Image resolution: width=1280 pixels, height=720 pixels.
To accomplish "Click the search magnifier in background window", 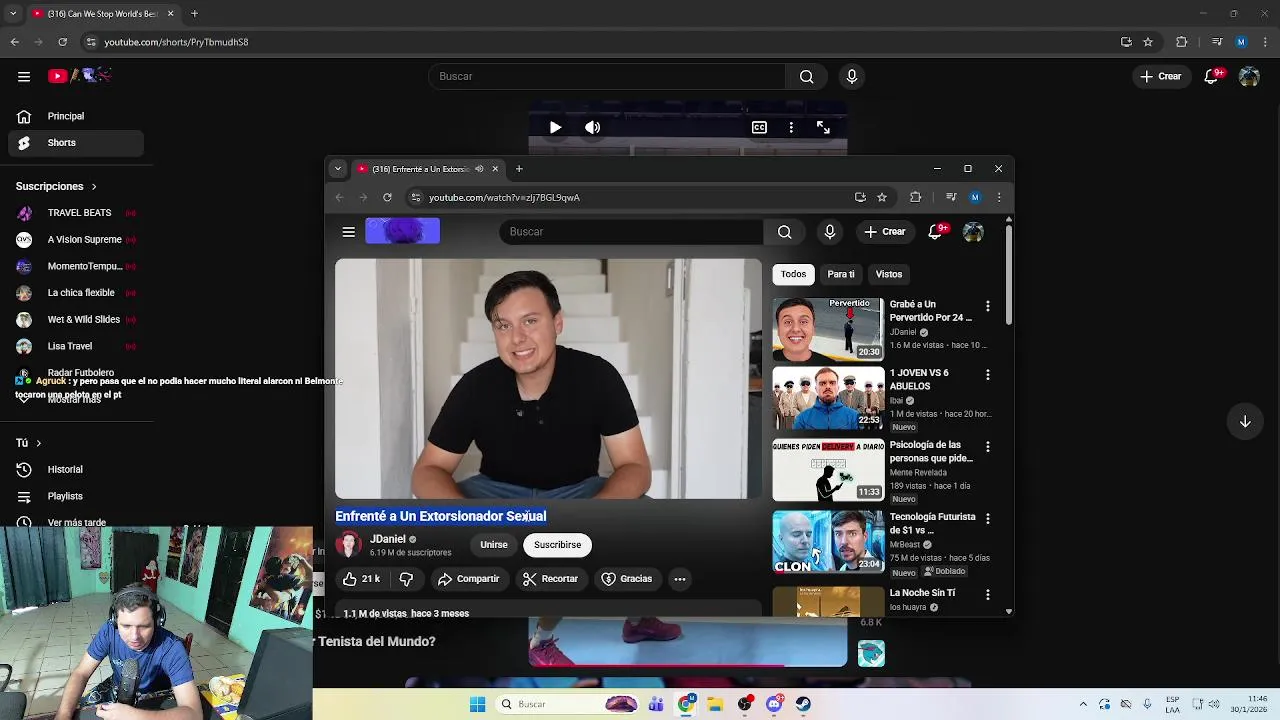I will coord(807,76).
